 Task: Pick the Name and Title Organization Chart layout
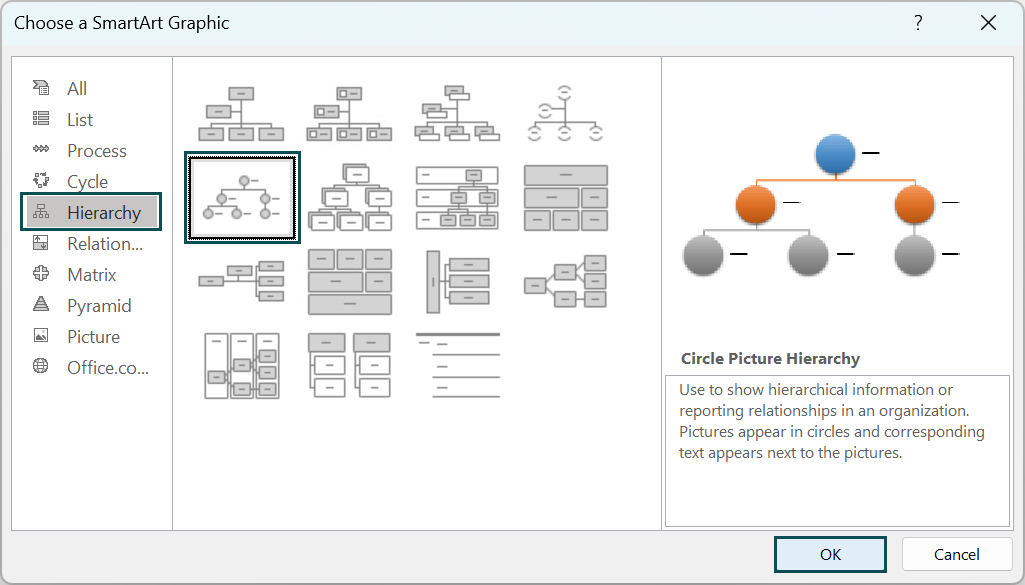(x=458, y=114)
